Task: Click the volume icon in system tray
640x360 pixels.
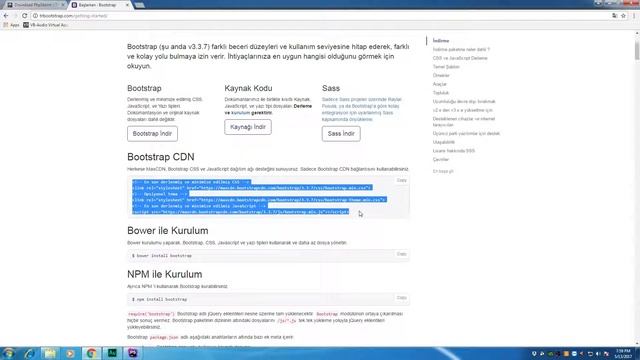Action: (x=598, y=353)
